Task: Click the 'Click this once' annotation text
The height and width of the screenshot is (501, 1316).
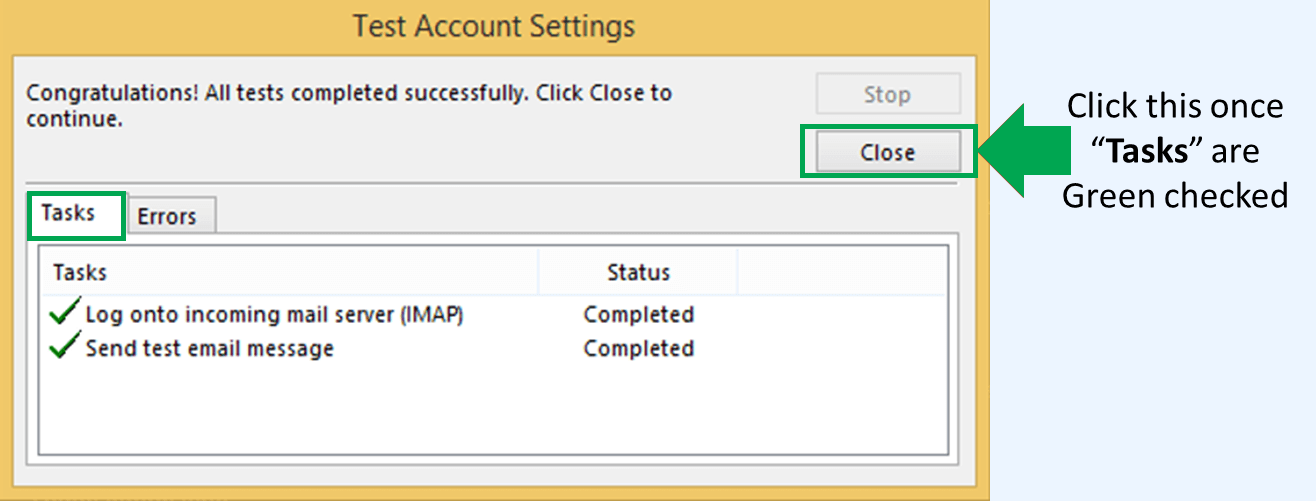Action: 1174,106
